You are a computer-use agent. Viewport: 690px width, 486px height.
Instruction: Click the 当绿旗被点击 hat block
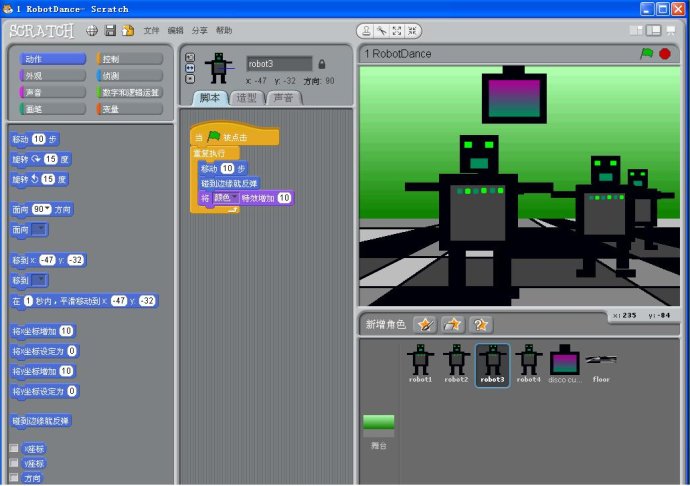[235, 136]
